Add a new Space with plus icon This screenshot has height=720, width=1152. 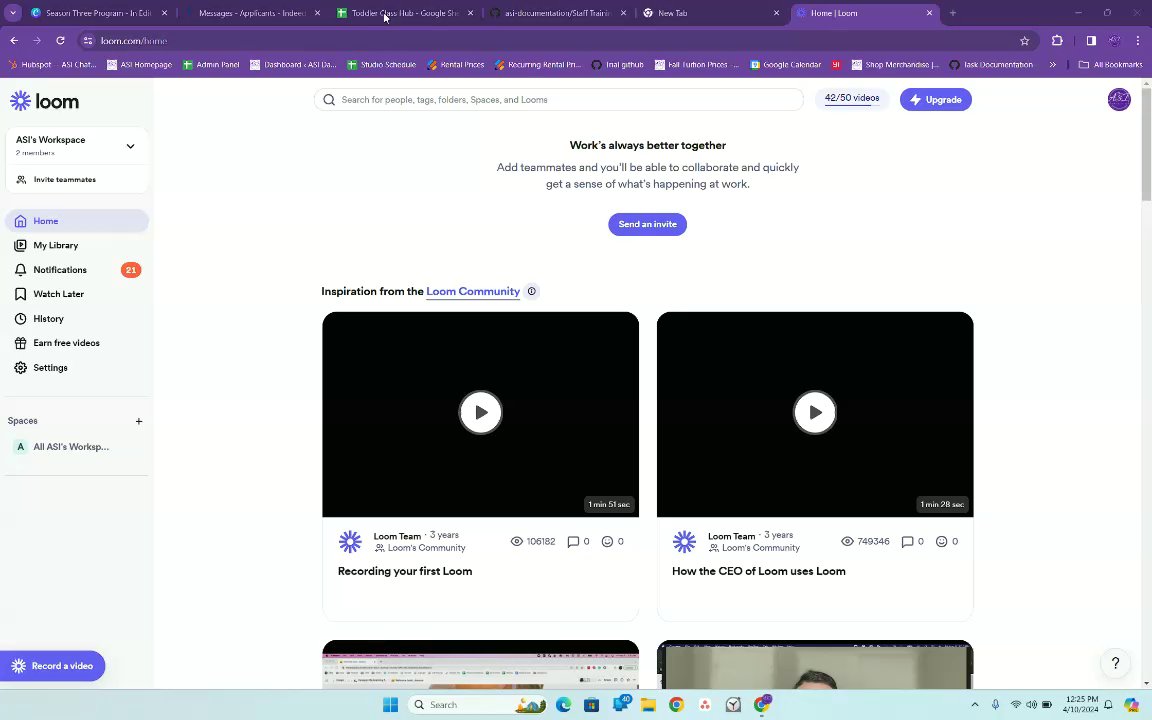pyautogui.click(x=138, y=421)
